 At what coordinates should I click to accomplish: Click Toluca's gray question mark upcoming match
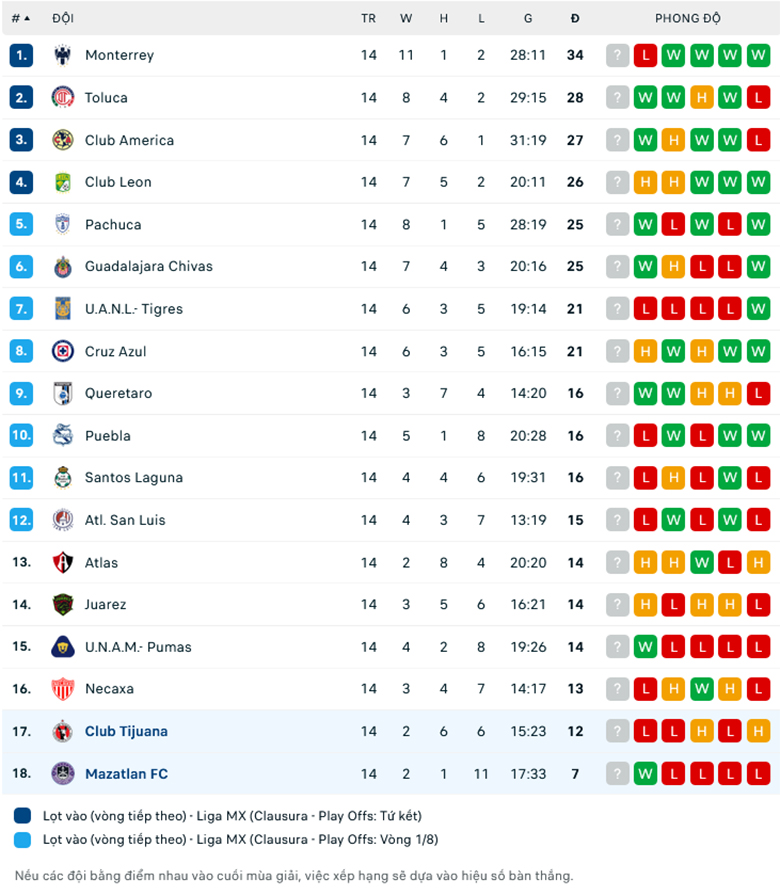pos(618,98)
